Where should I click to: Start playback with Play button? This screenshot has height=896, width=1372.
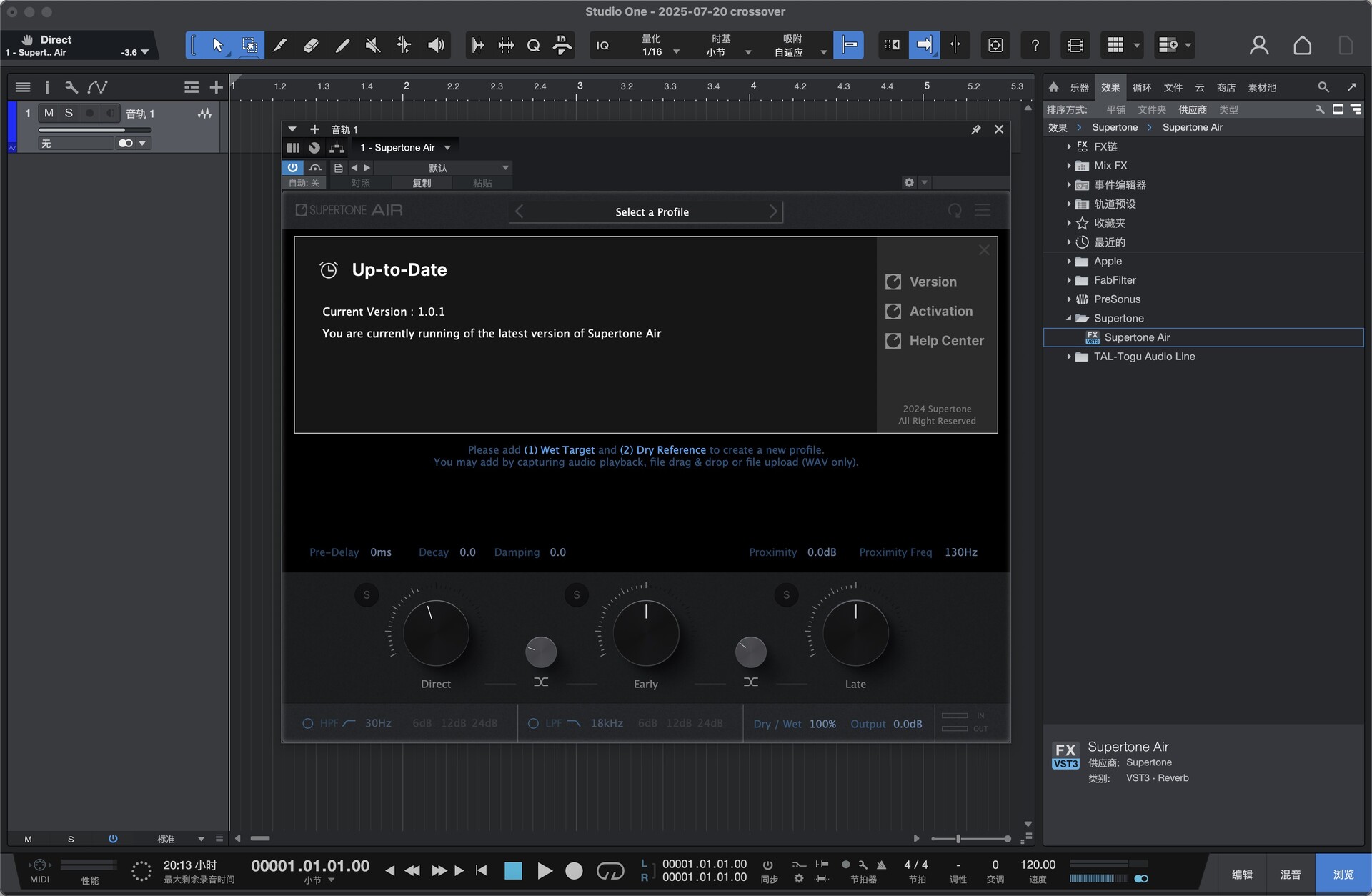[545, 870]
